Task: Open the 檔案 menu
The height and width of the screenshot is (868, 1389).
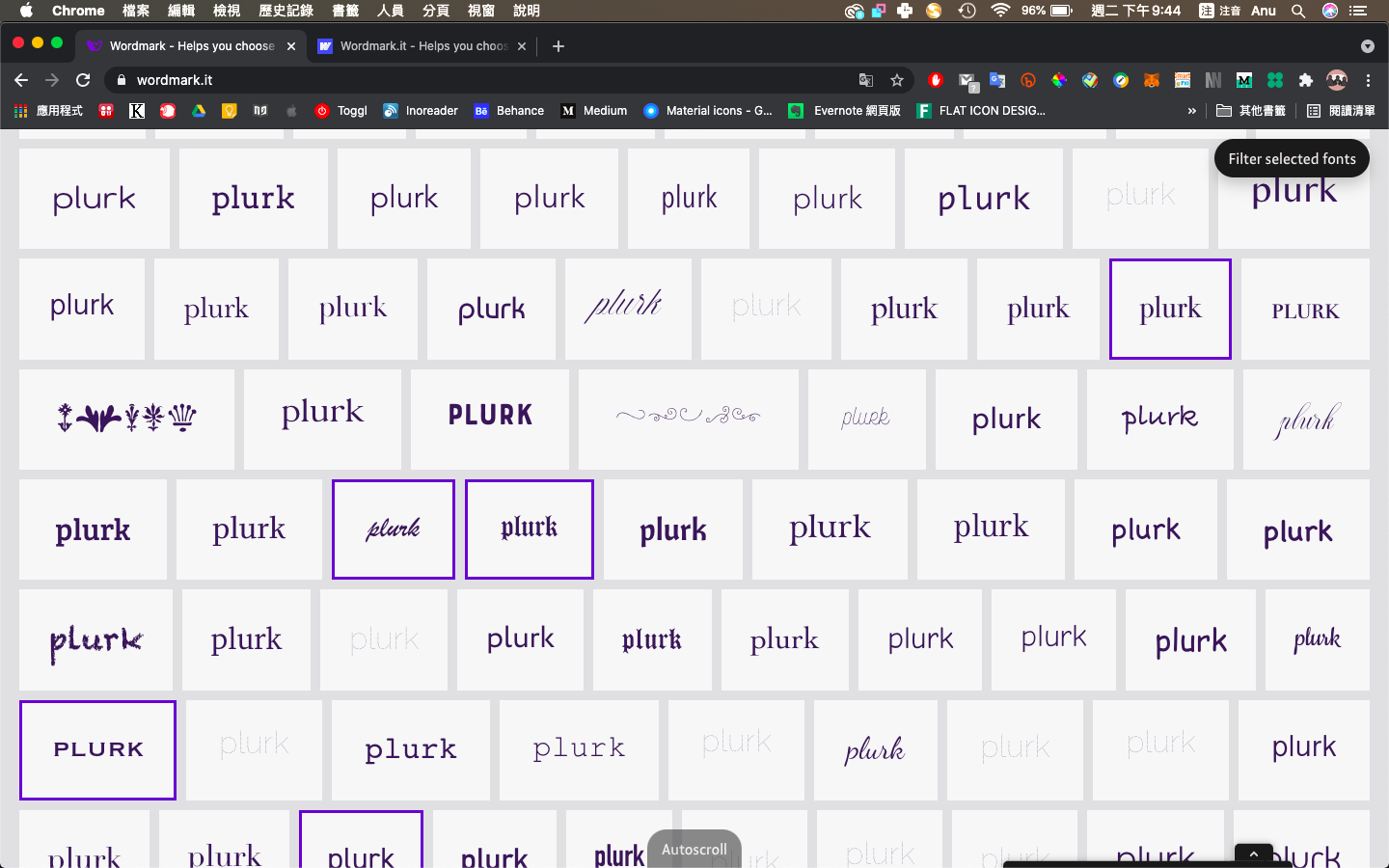Action: 136,11
